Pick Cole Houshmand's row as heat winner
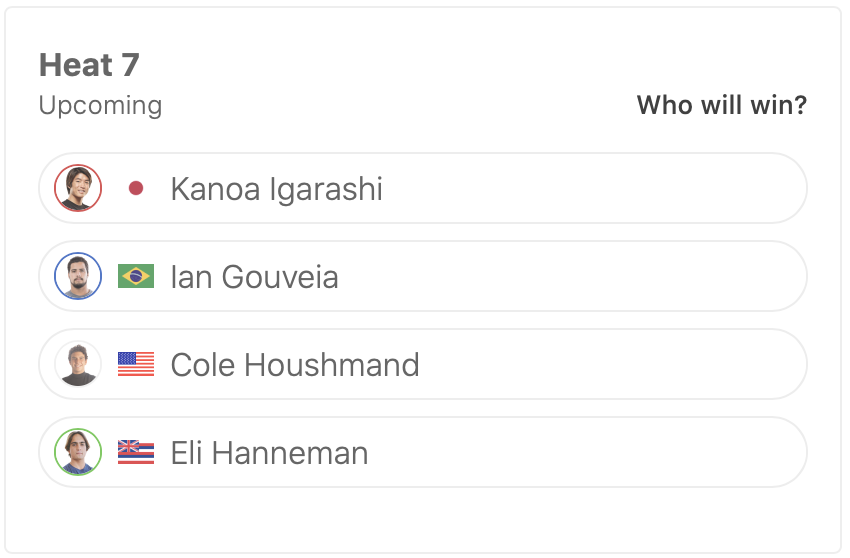850x558 pixels. [600, 364]
